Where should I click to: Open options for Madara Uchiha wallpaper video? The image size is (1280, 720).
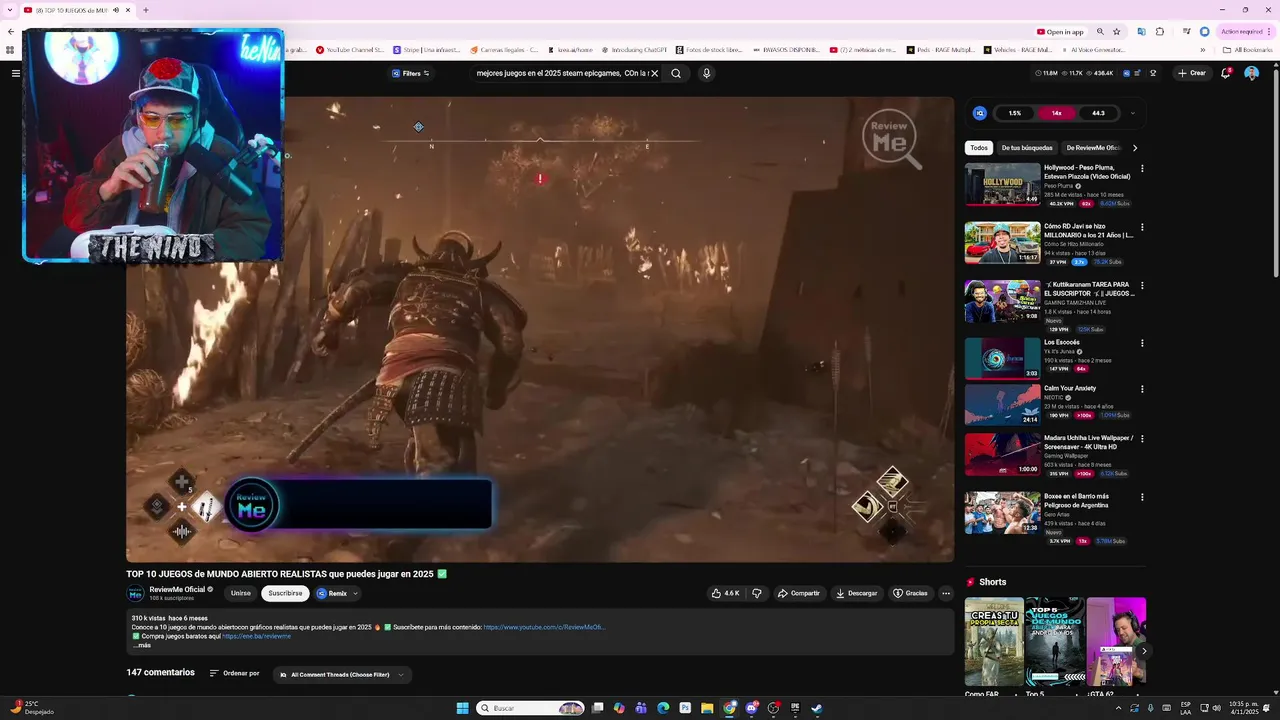(1142, 439)
